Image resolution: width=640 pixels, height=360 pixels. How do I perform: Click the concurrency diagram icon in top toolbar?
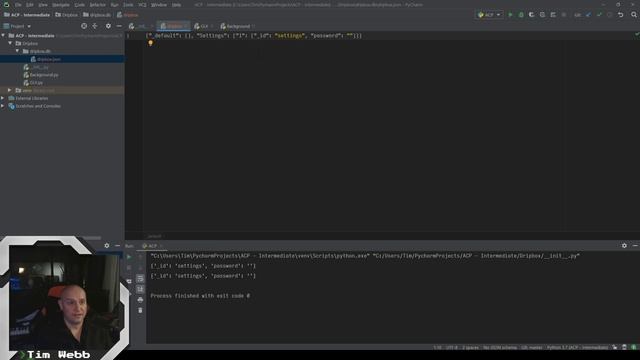click(553, 15)
